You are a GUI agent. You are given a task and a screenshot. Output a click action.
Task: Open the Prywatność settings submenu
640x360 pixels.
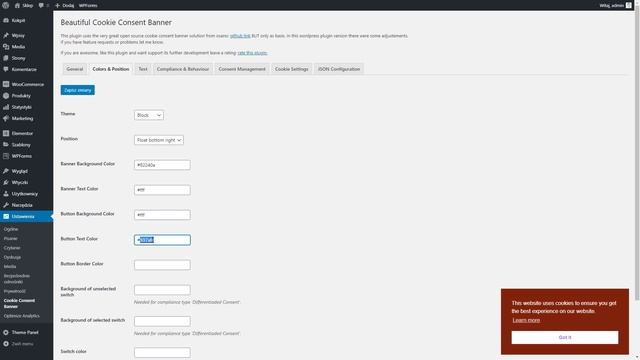point(15,291)
